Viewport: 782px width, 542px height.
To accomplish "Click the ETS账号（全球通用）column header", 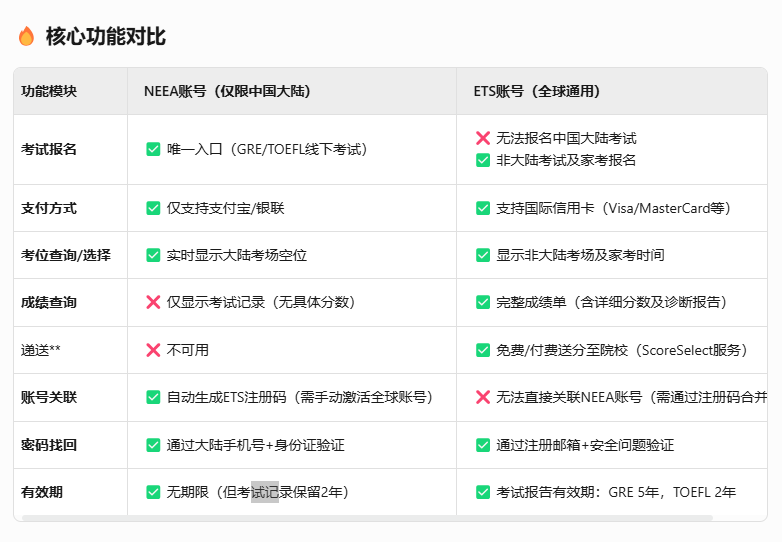I will [537, 91].
